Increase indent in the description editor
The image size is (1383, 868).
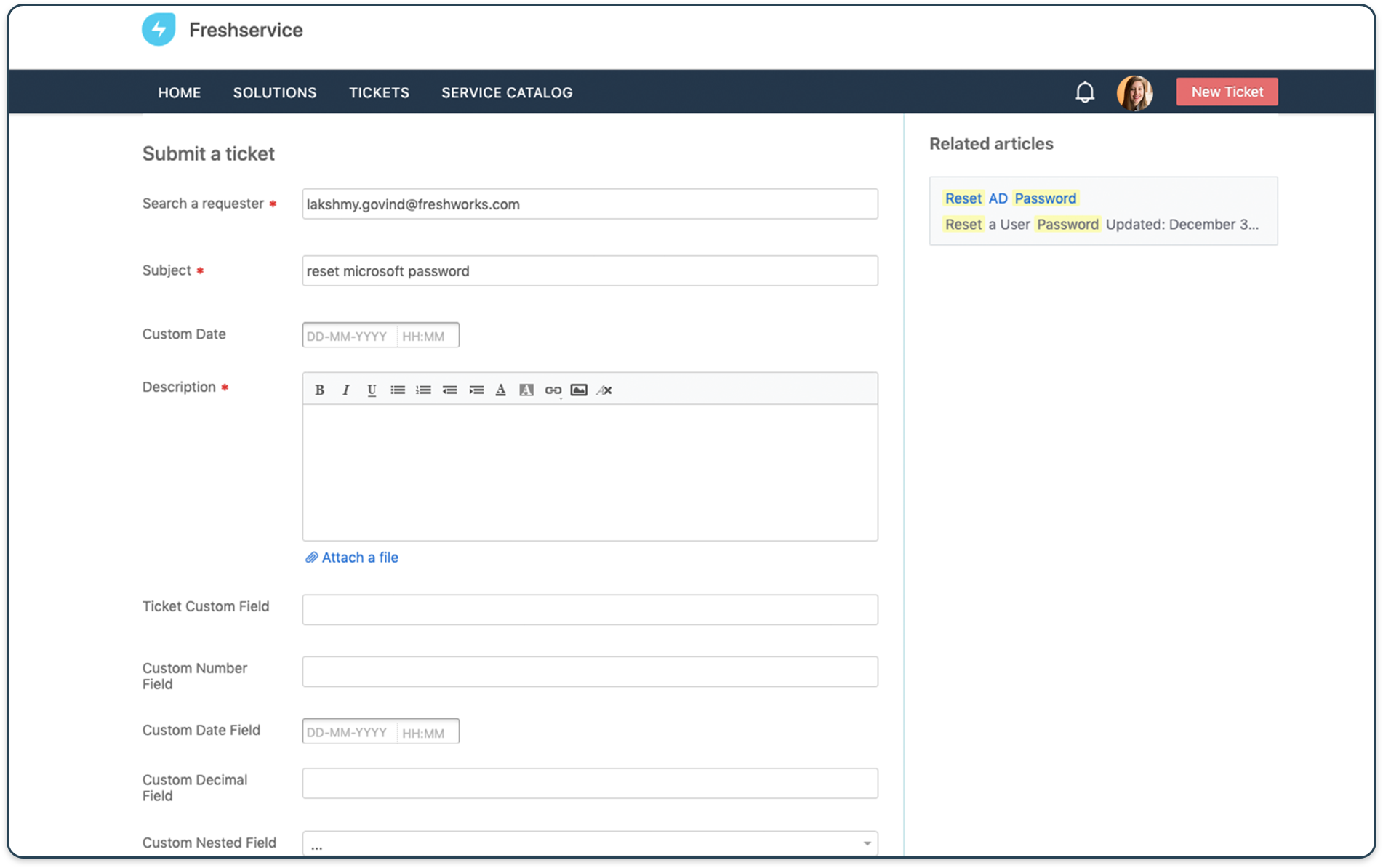click(x=476, y=390)
